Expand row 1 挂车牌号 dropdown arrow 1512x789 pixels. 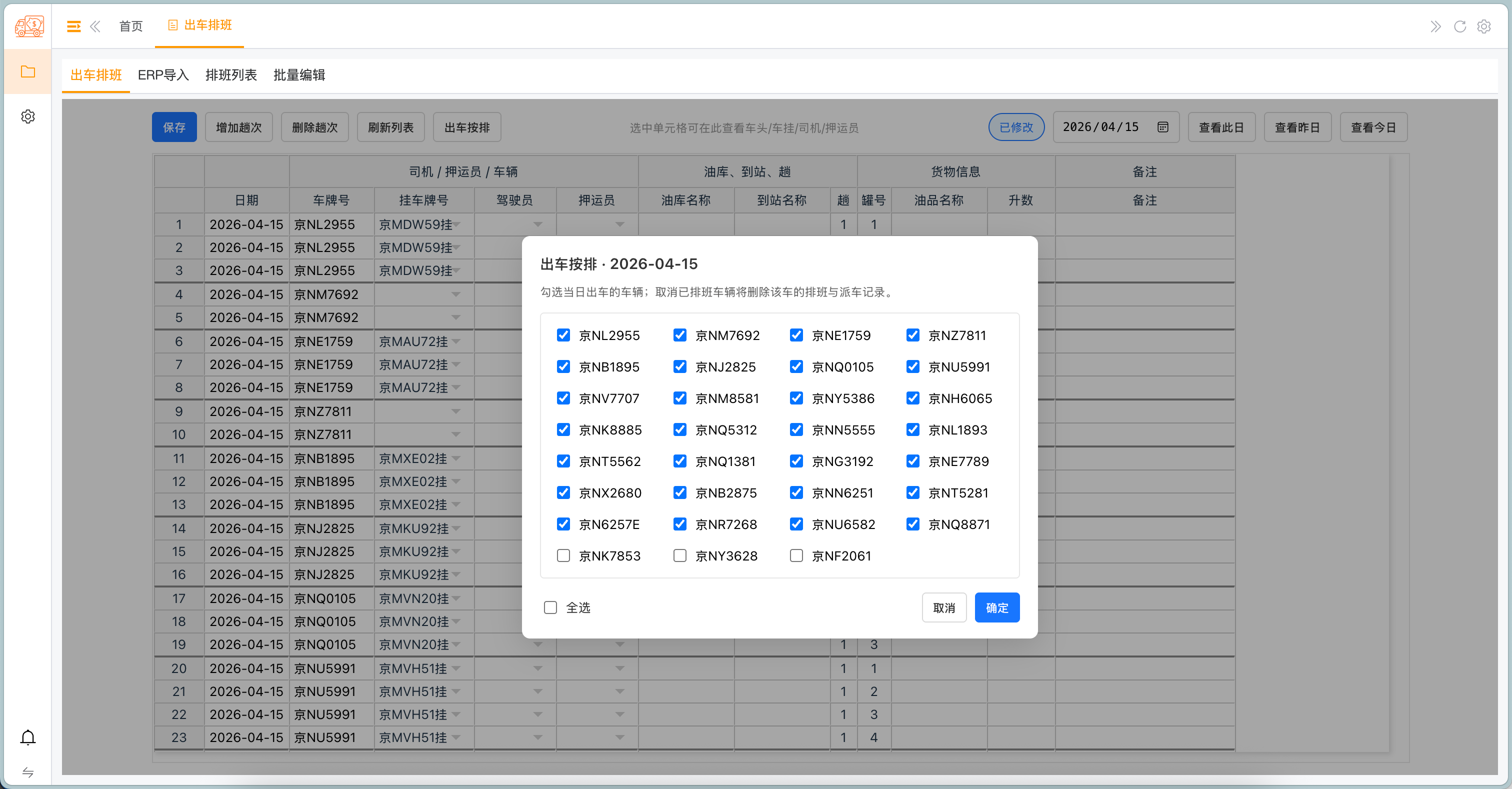click(x=456, y=225)
